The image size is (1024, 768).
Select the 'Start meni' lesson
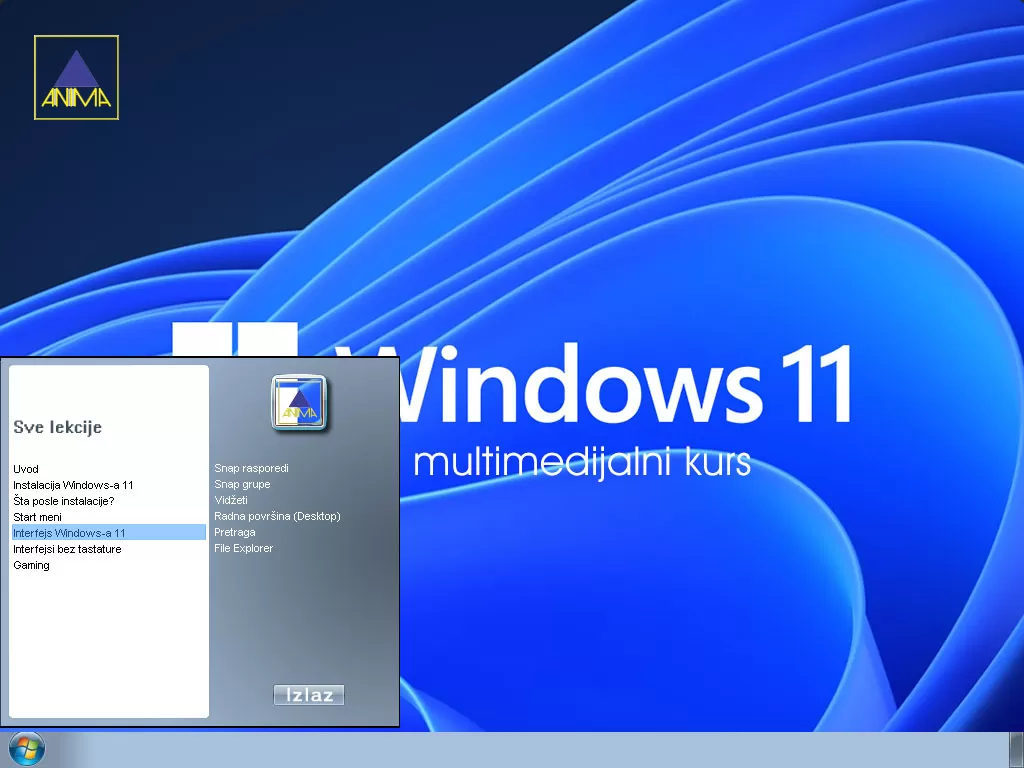(x=38, y=517)
